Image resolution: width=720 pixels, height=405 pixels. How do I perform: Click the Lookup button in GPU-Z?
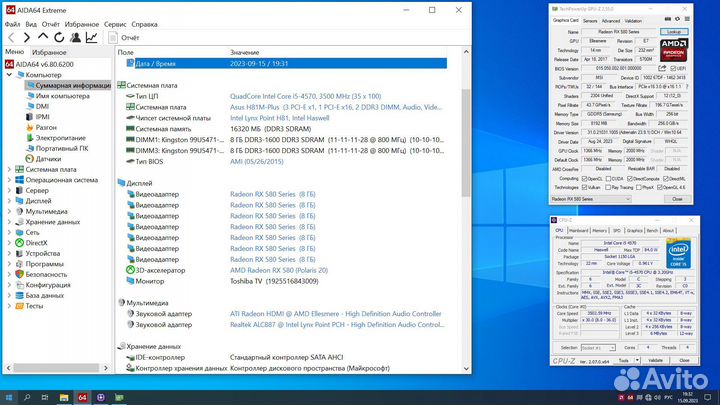[674, 32]
